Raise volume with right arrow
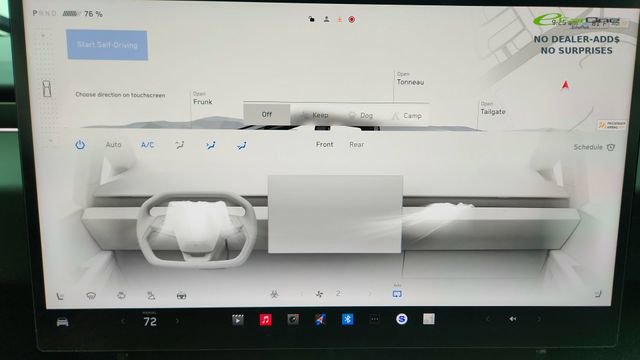The height and width of the screenshot is (360, 640). (x=539, y=319)
